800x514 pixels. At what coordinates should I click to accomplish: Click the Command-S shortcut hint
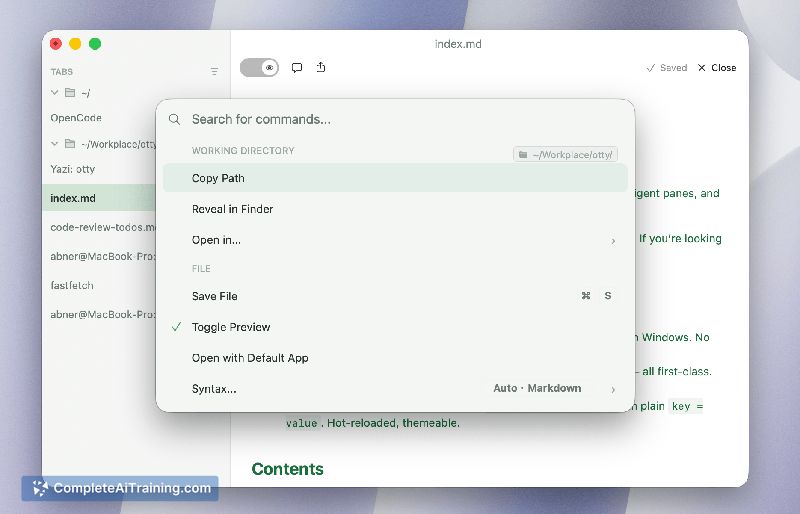(596, 296)
